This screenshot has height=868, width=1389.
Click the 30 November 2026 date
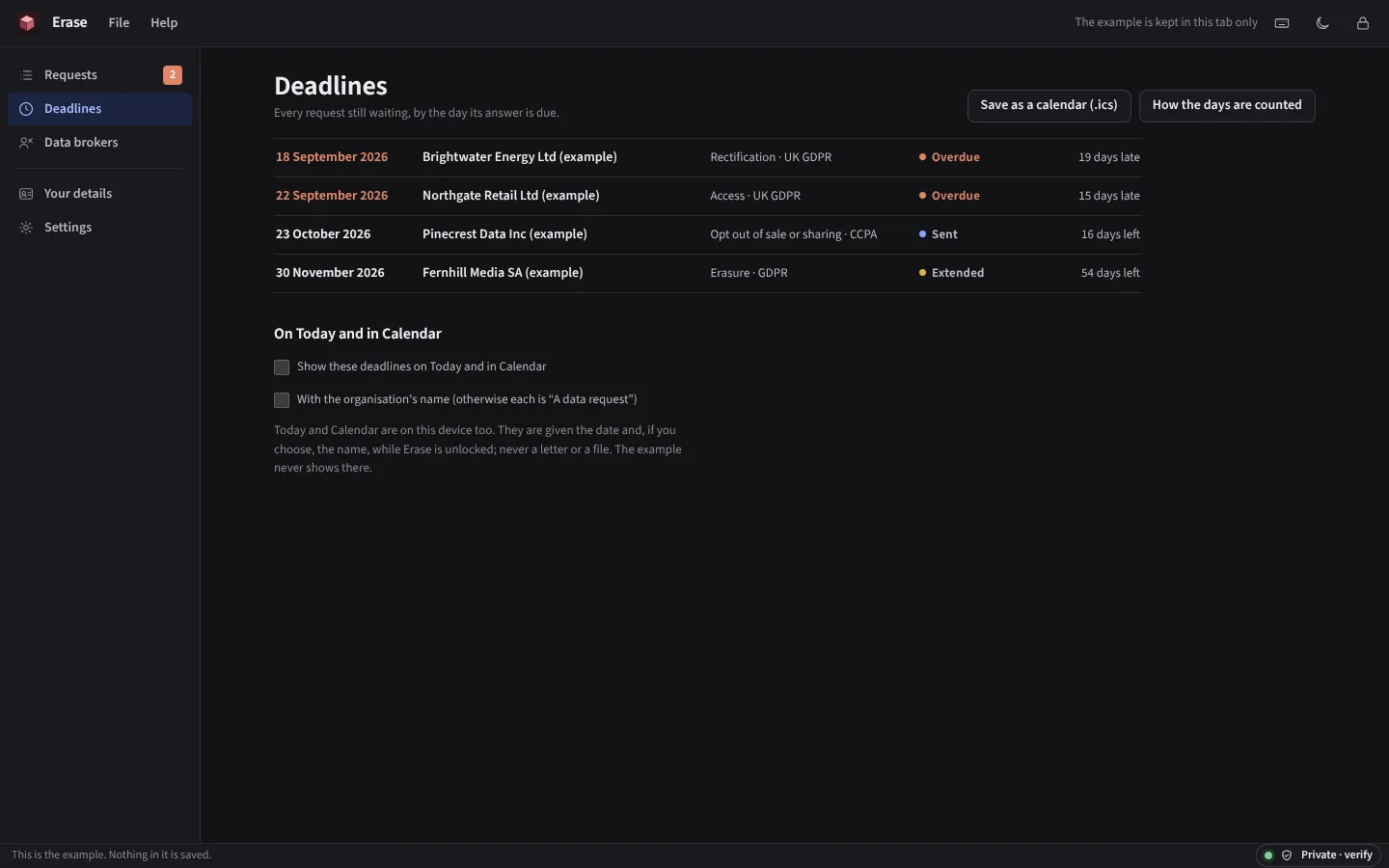330,273
